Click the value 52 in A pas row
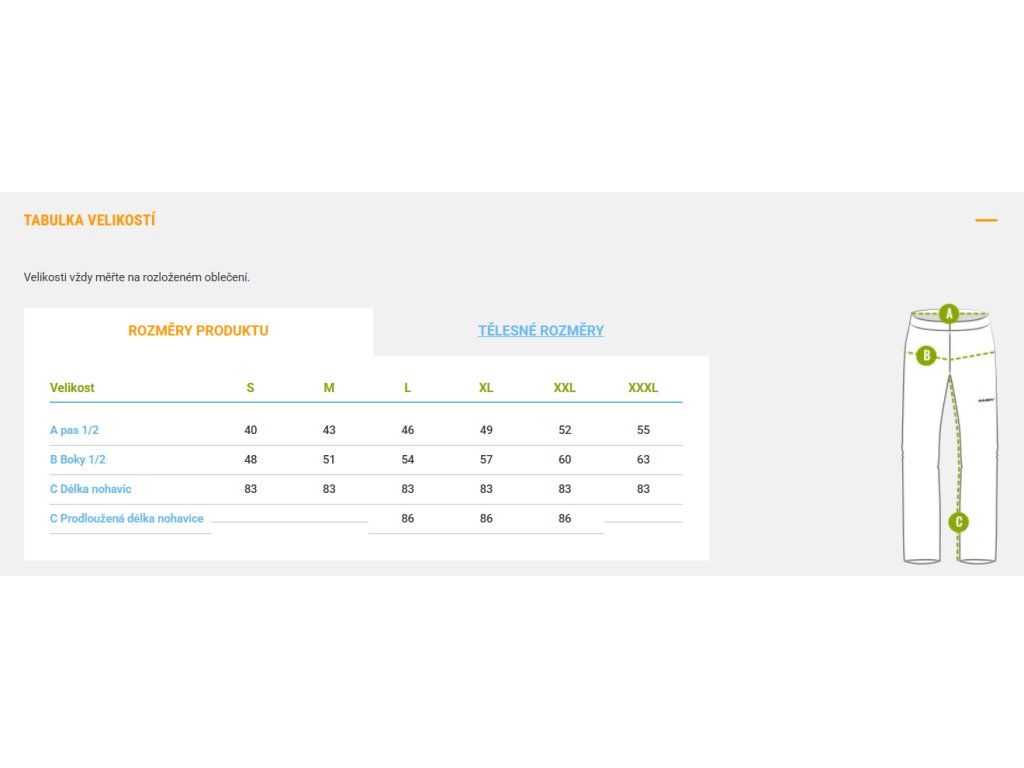1024x768 pixels. 565,430
